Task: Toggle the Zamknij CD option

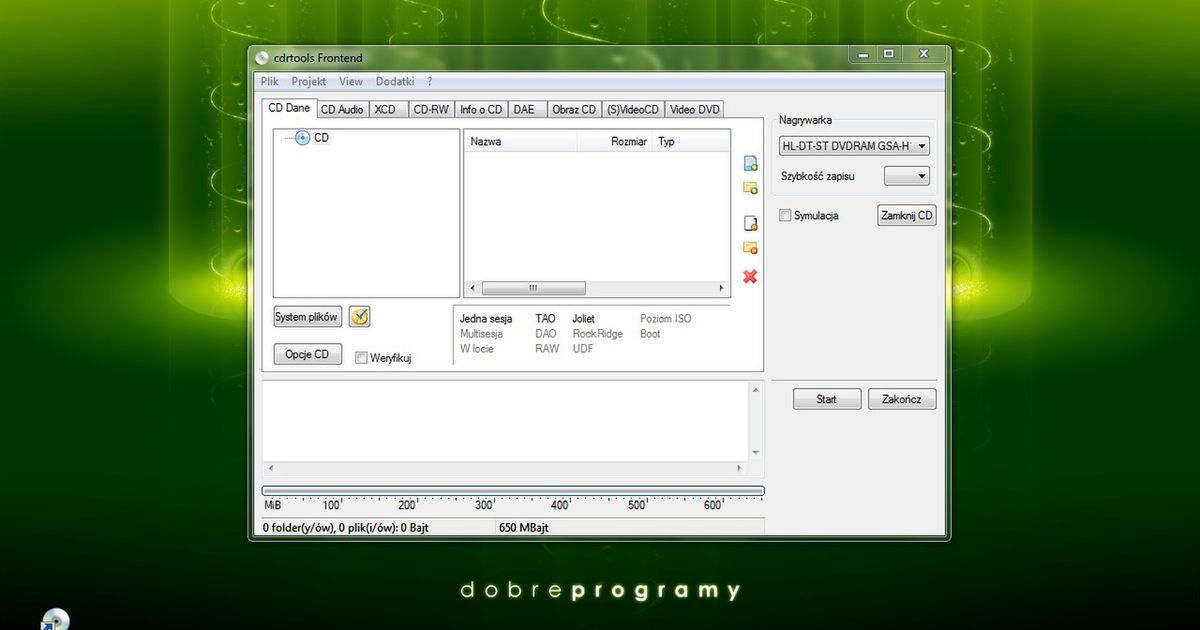Action: [906, 215]
